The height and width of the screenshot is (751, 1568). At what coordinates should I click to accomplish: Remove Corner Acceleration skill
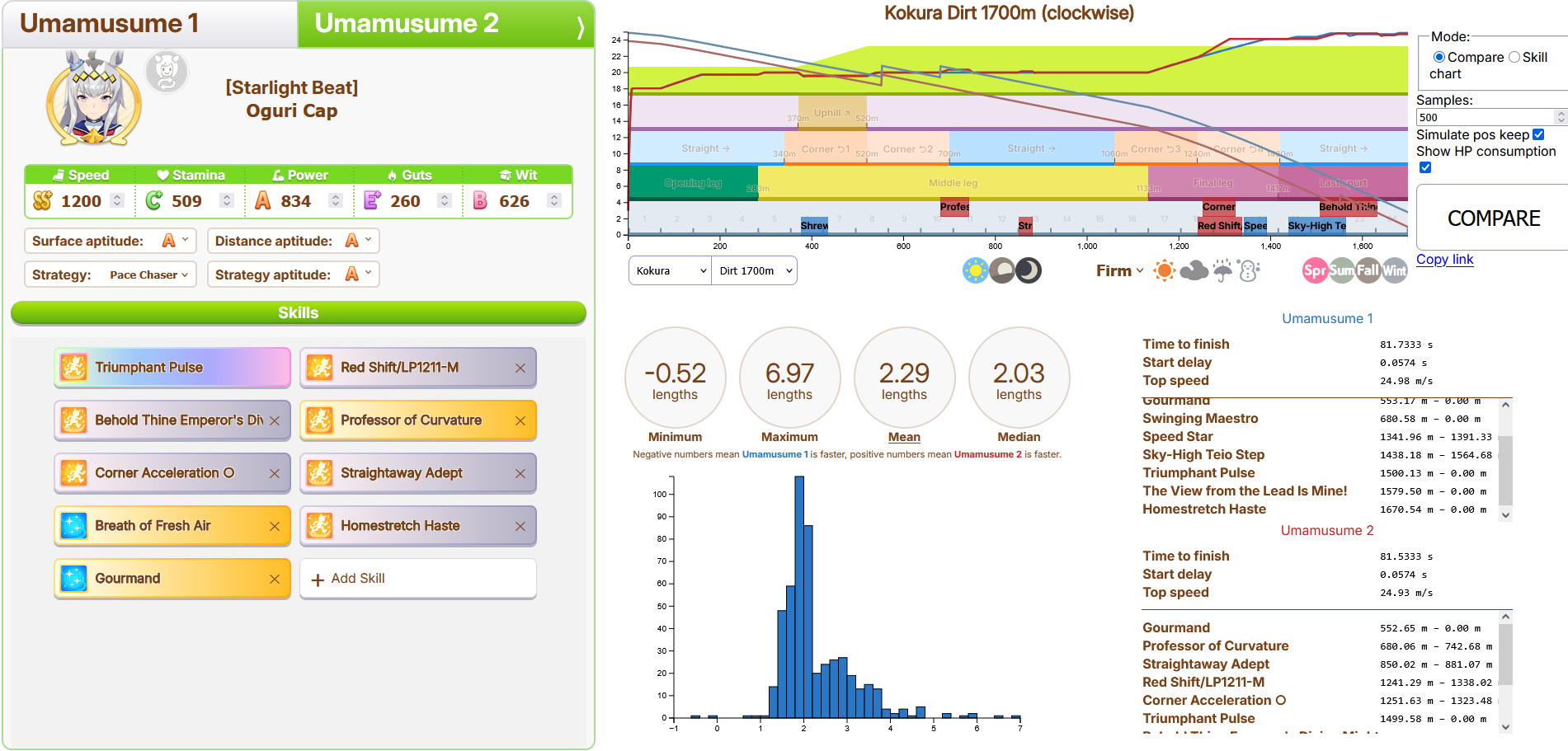tap(275, 474)
